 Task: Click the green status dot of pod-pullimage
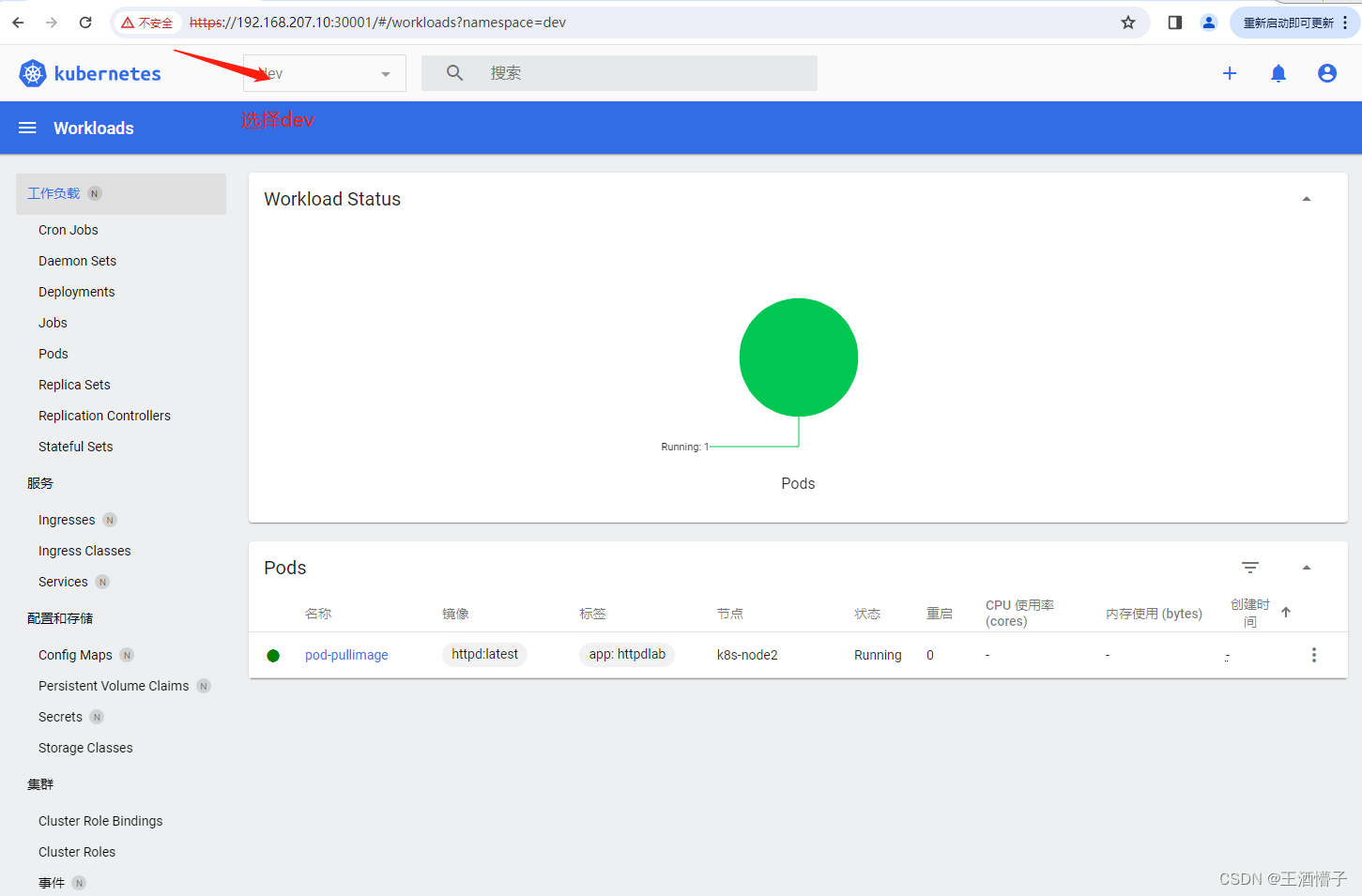coord(273,656)
